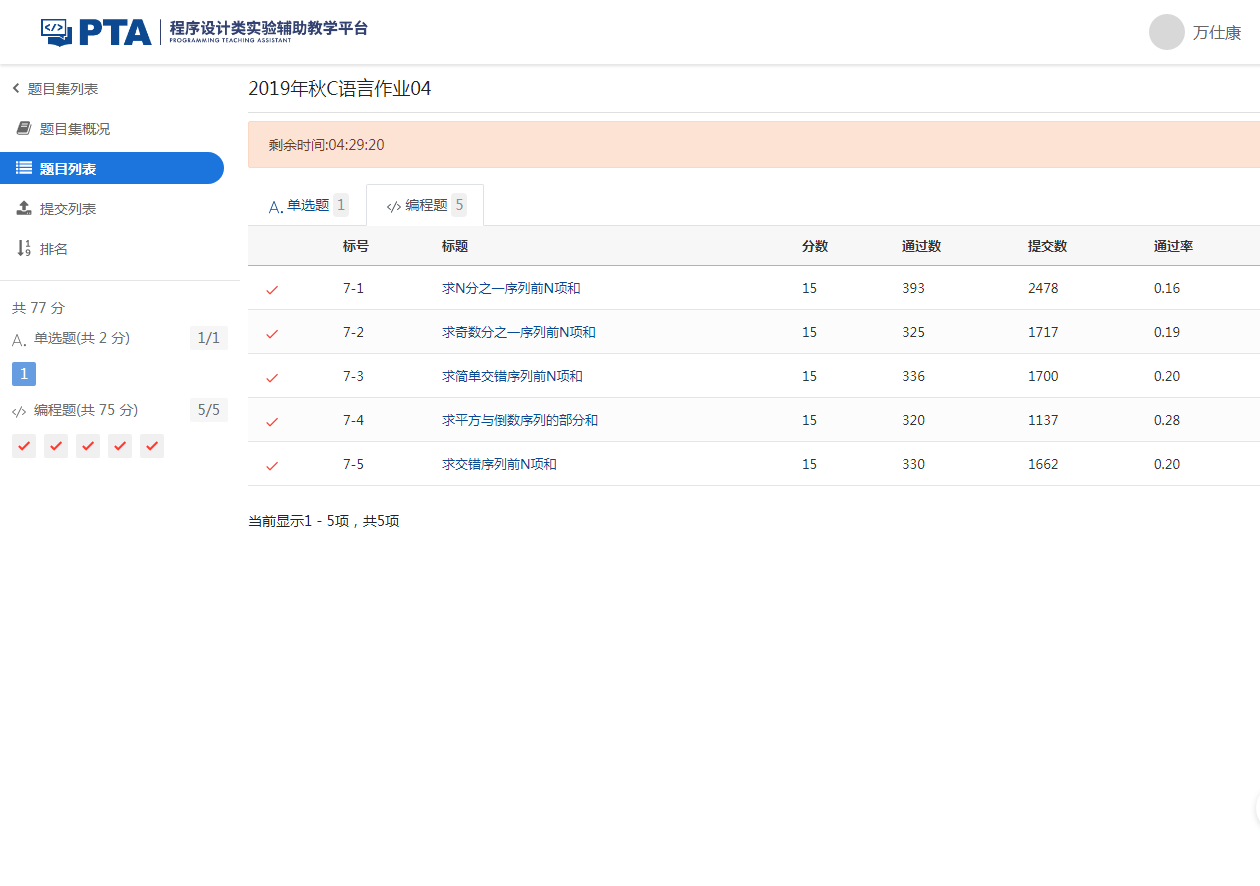Screen dimensions: 1260x886
Task: Click the 标号 column header
Action: [x=356, y=246]
